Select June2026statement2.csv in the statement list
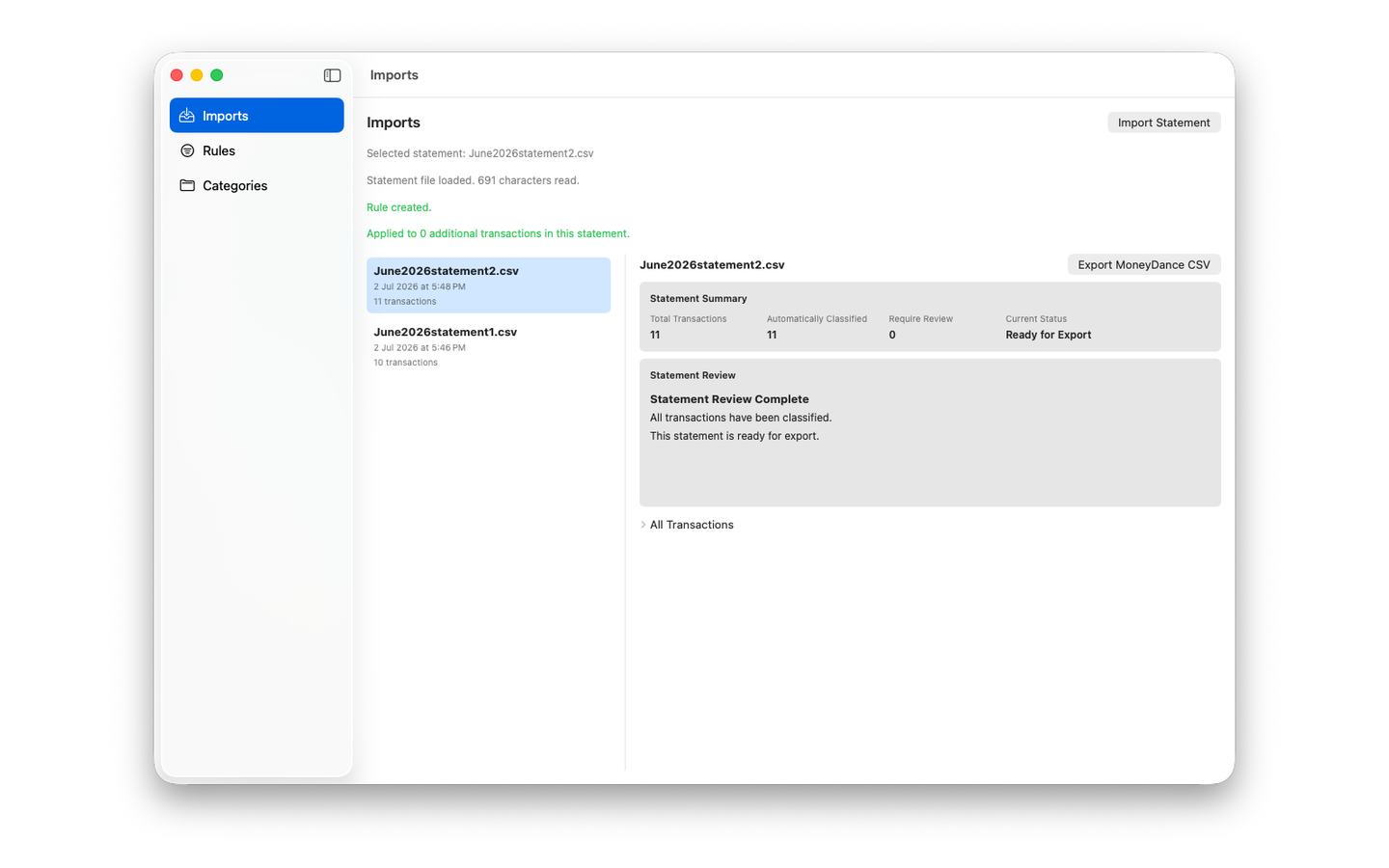The width and height of the screenshot is (1389, 868). [488, 285]
